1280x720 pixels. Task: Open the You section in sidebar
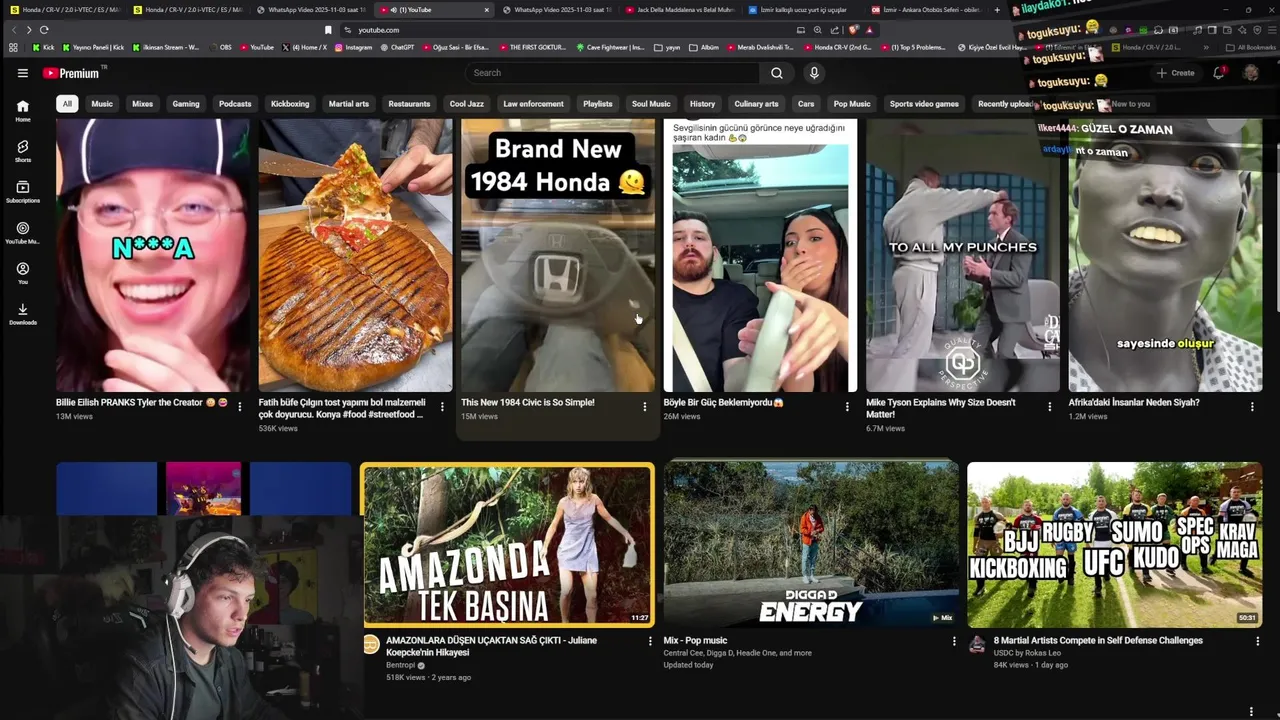(x=22, y=273)
